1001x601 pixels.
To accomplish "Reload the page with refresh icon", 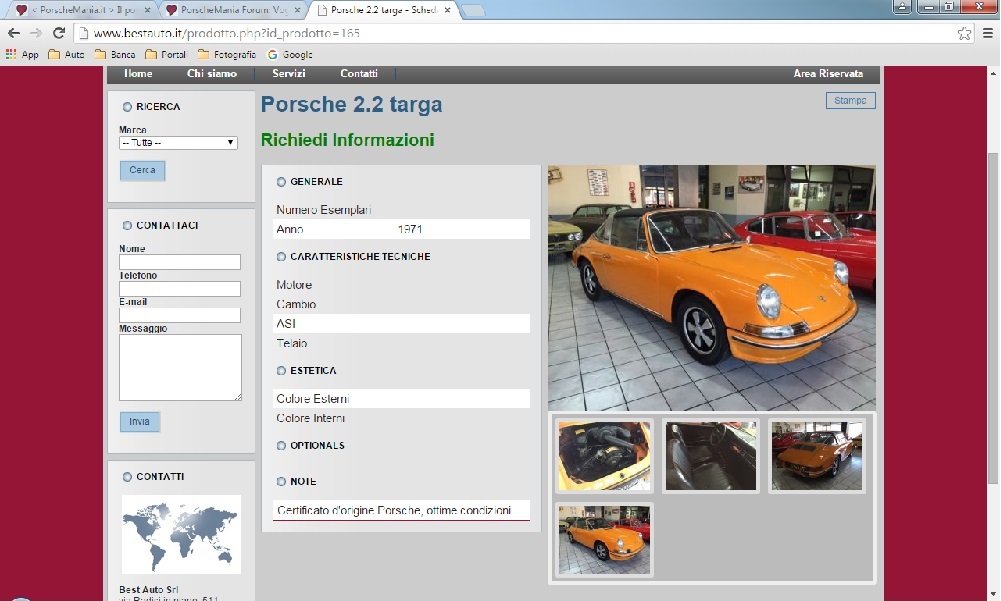I will click(x=59, y=33).
